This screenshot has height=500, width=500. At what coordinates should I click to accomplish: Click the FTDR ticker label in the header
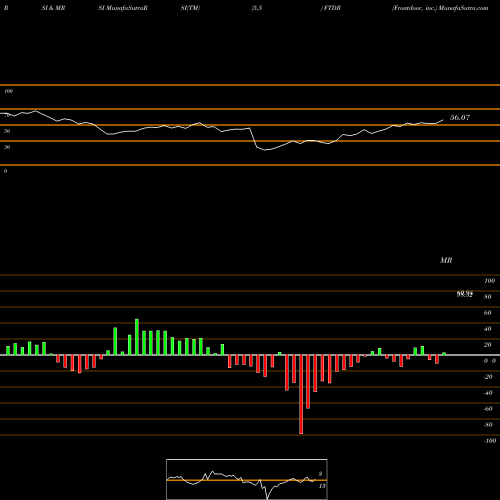(x=331, y=8)
